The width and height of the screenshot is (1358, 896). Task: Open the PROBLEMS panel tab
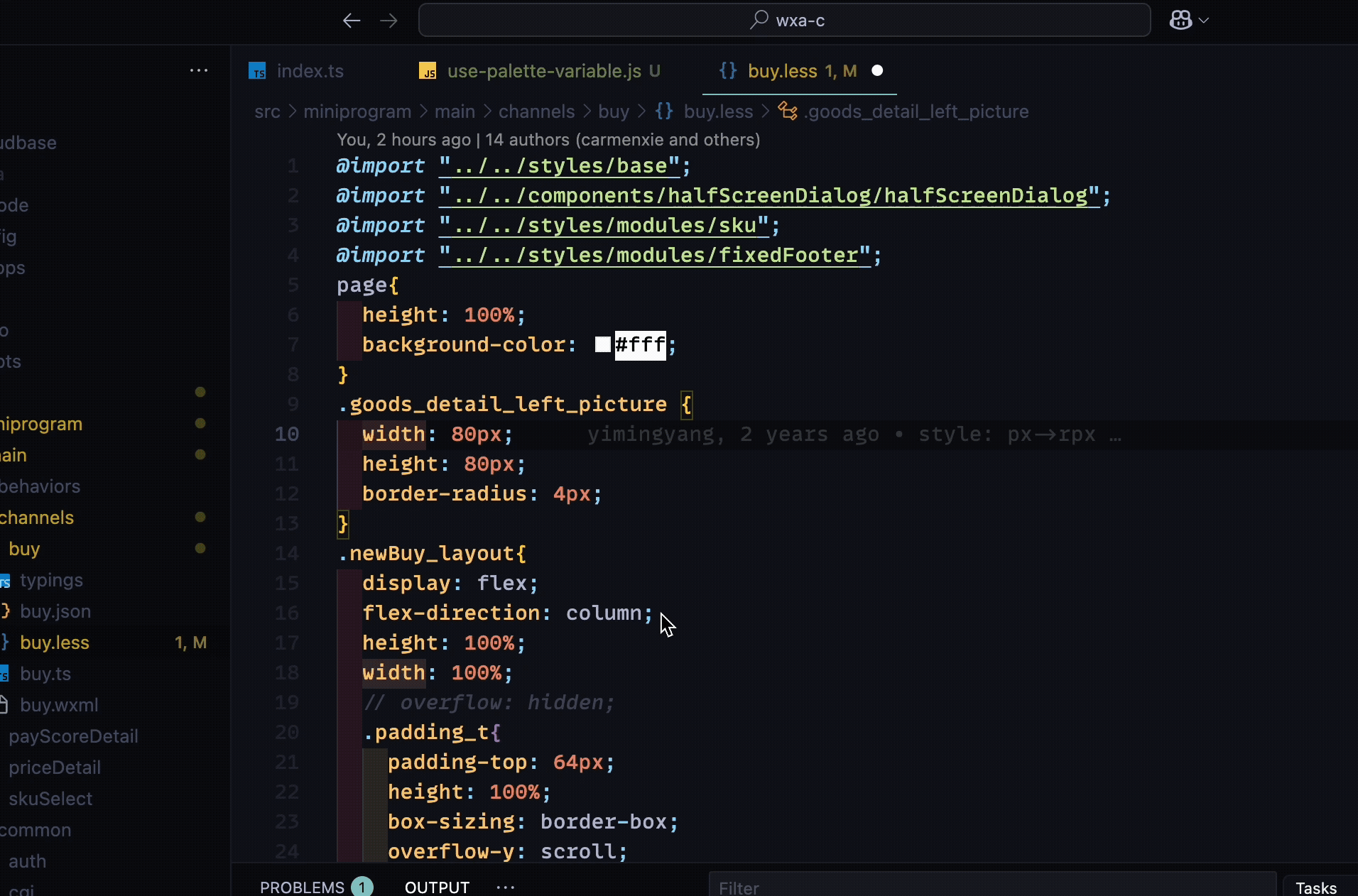pos(302,887)
